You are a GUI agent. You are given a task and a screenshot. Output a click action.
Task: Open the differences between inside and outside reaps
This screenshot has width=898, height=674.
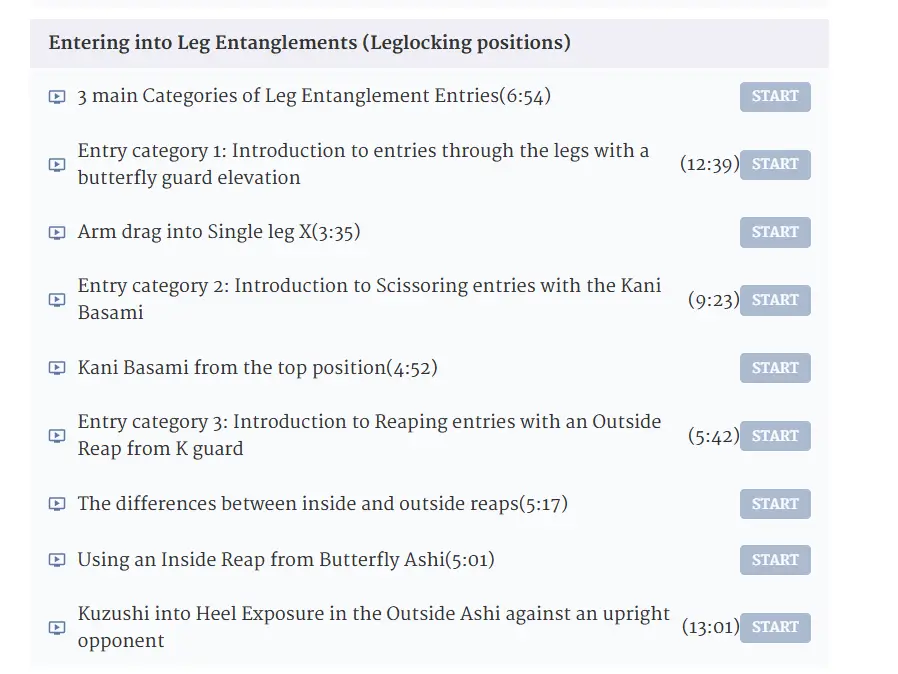point(322,504)
